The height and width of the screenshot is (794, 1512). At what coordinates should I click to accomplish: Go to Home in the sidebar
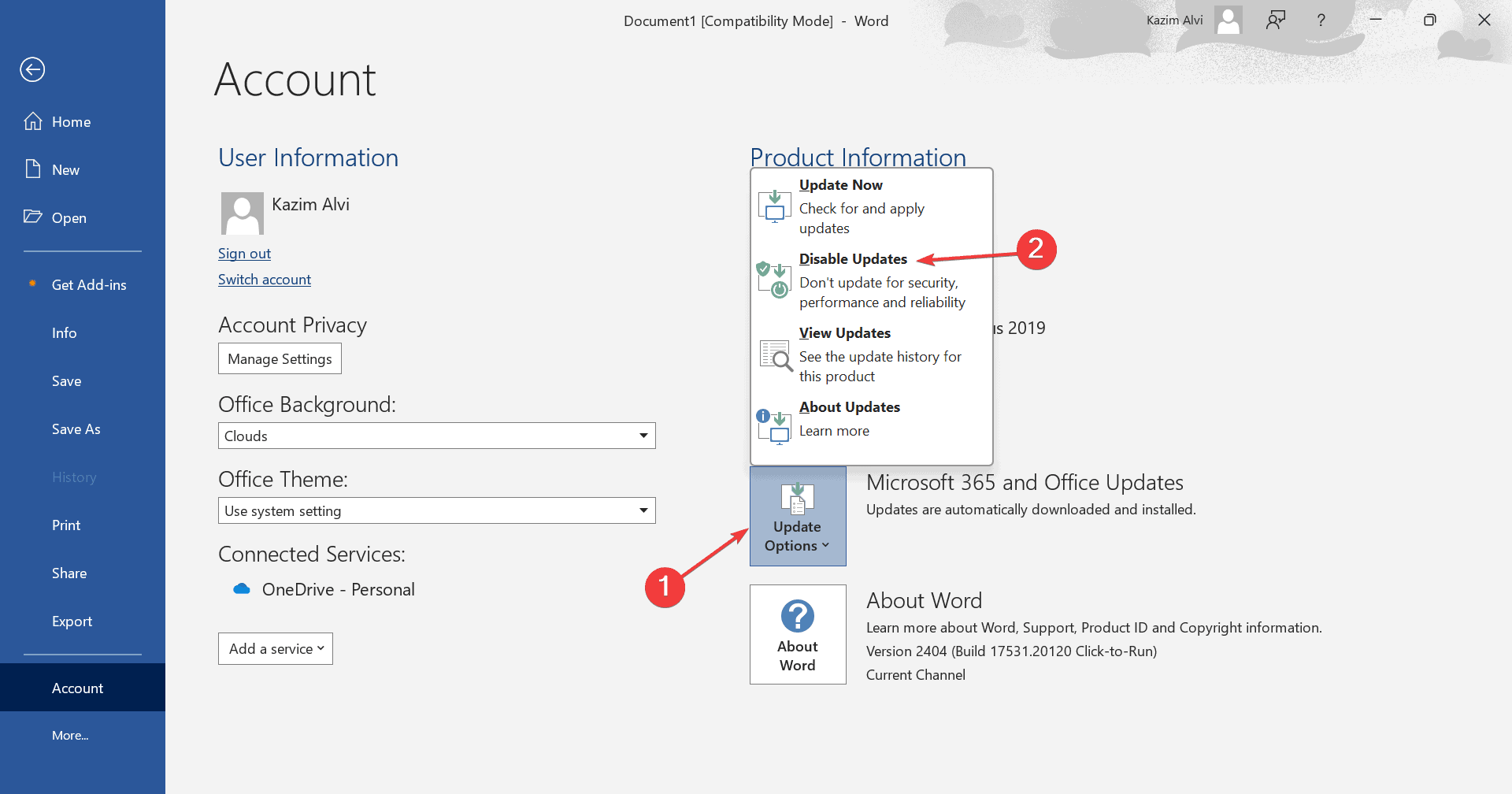coord(83,121)
